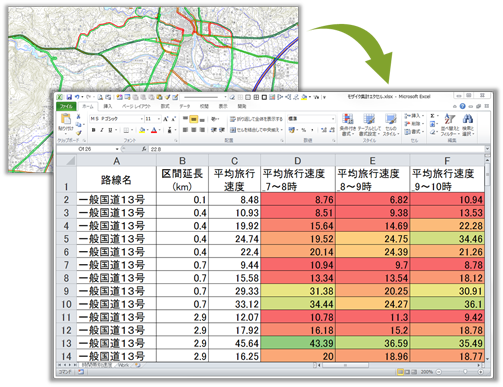Click the zoom slider handle
The image size is (503, 387).
465,372
